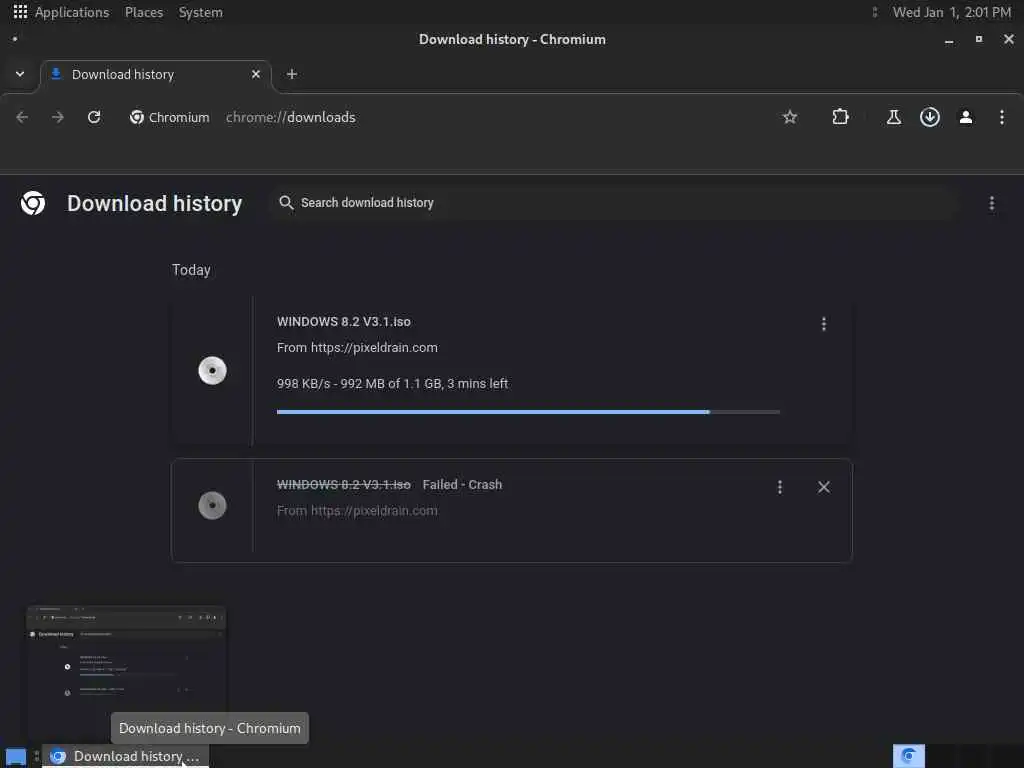
Task: Click the Download history taskbar button
Action: coord(125,756)
